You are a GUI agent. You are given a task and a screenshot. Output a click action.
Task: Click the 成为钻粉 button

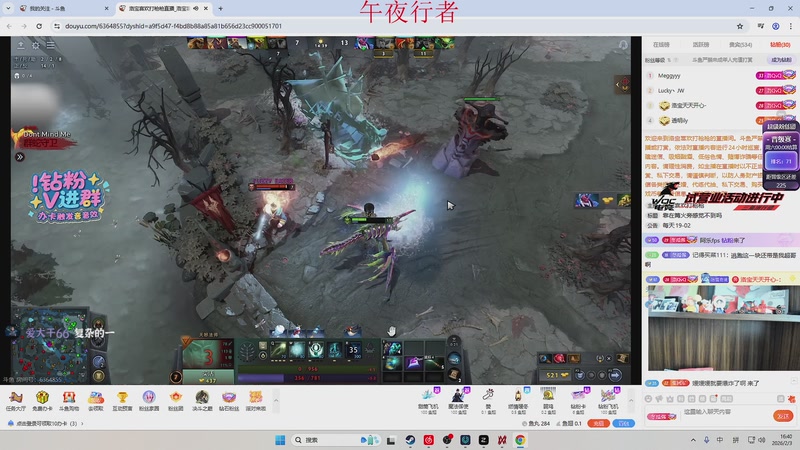pyautogui.click(x=781, y=60)
